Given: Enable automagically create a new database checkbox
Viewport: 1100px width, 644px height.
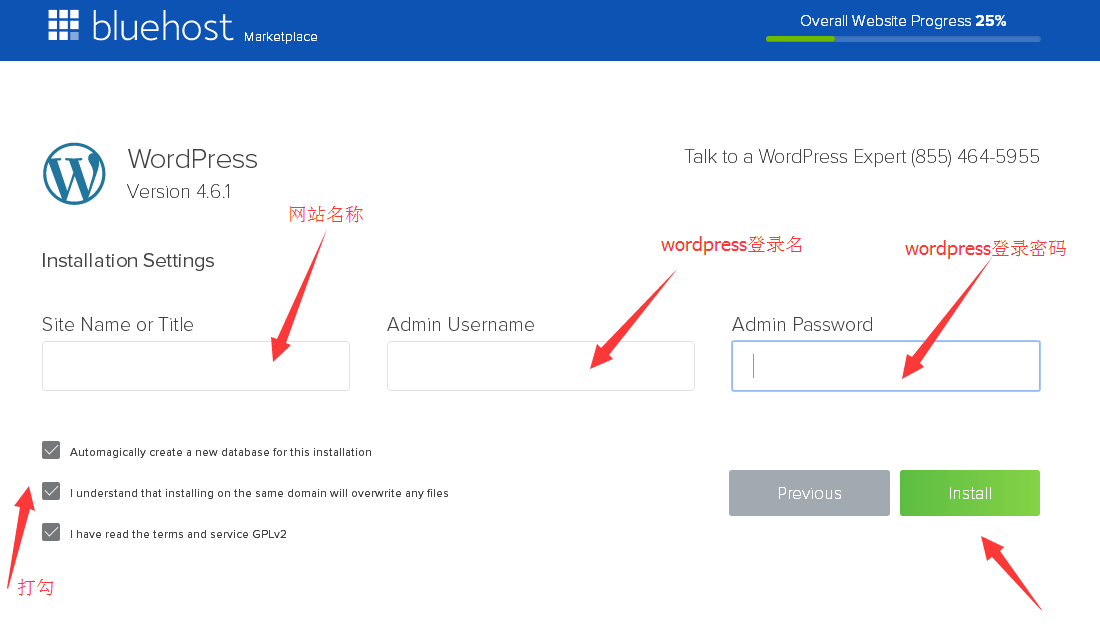Looking at the screenshot, I should 51,450.
